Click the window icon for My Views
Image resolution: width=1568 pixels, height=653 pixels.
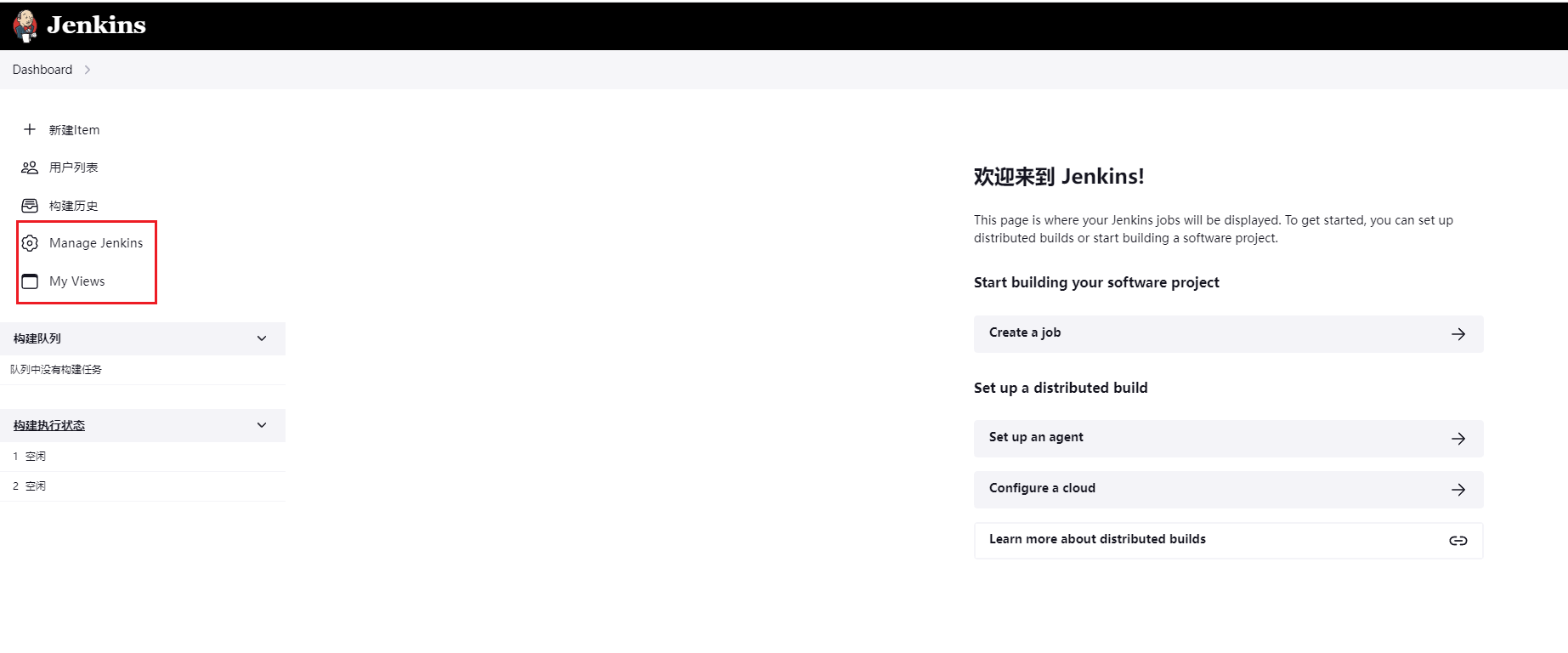30,281
